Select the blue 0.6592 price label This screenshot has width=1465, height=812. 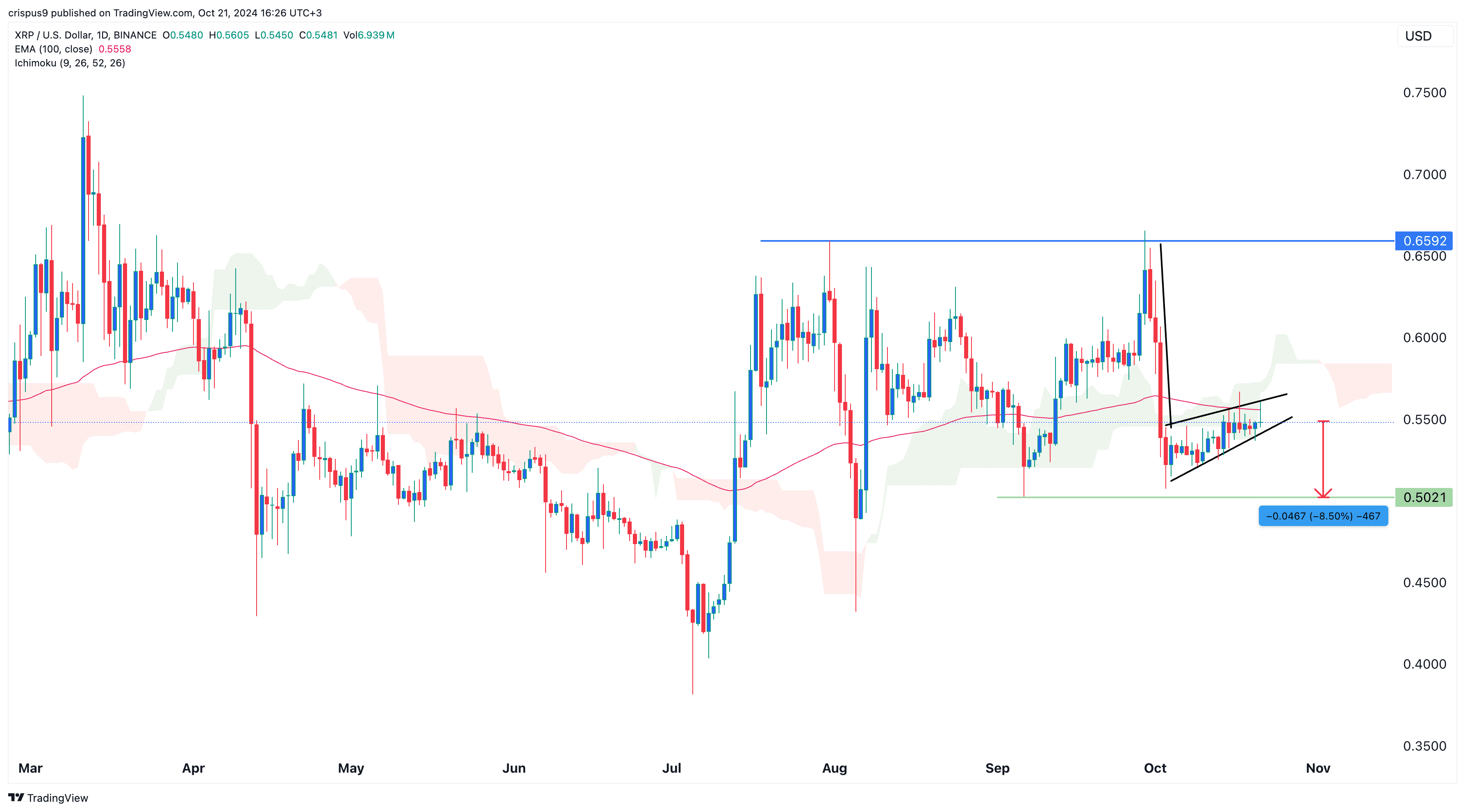point(1424,241)
